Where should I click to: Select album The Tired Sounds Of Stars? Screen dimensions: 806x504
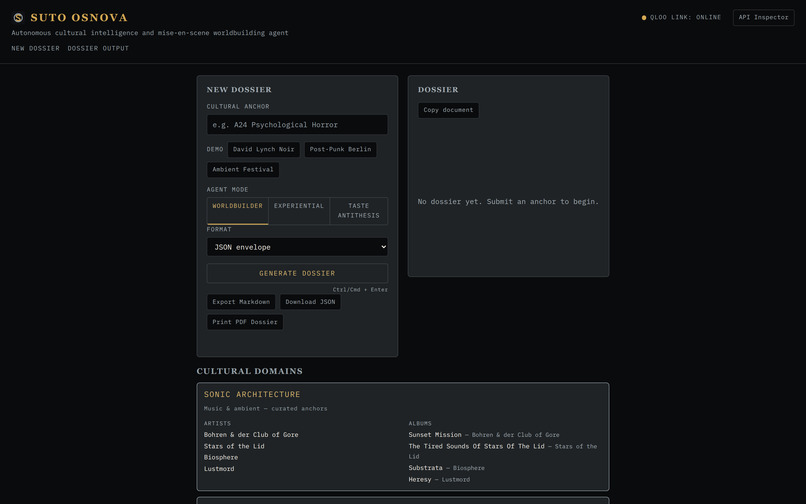click(x=477, y=446)
